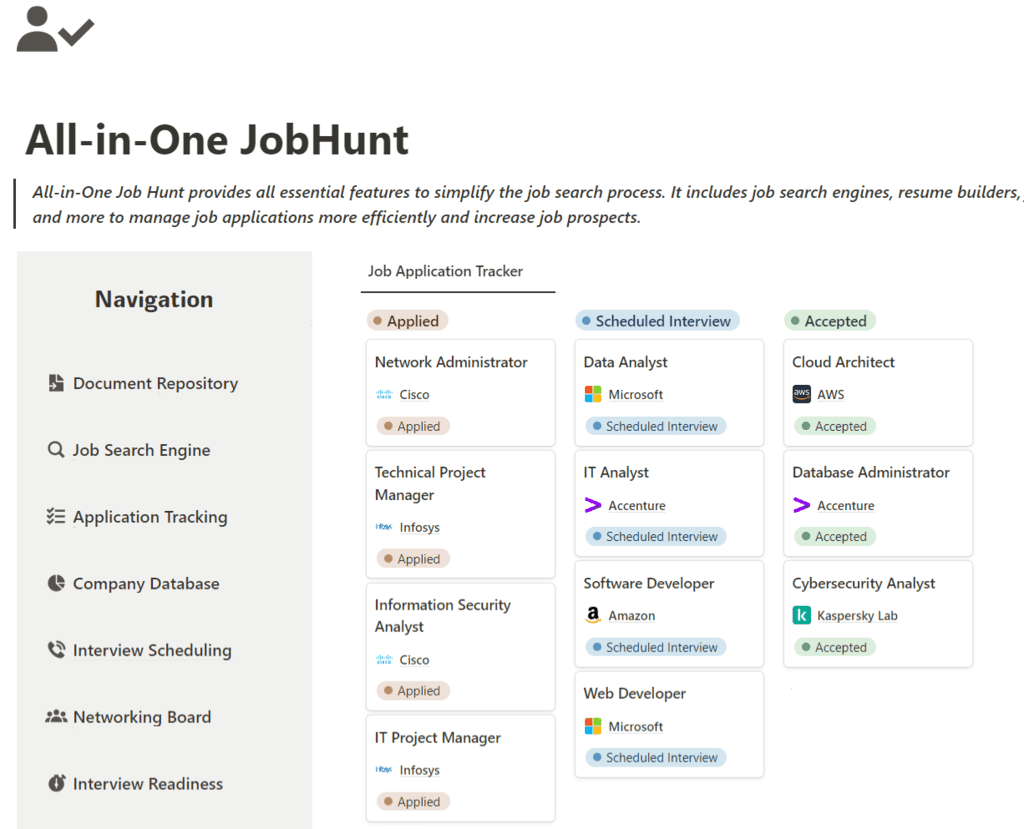Select the Networking Board people icon
1024x829 pixels.
coord(57,717)
